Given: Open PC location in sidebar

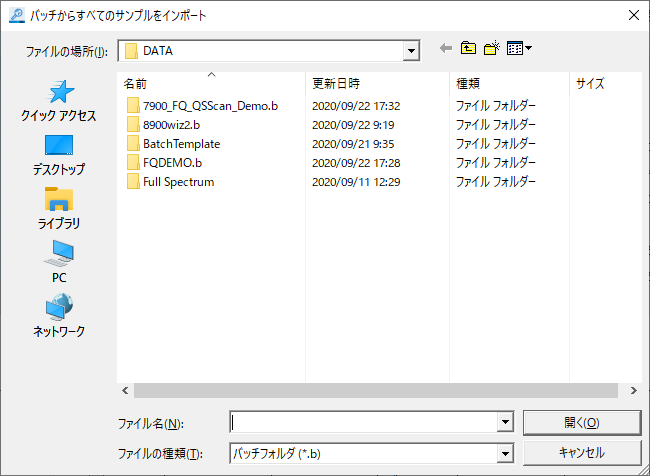Looking at the screenshot, I should [59, 262].
